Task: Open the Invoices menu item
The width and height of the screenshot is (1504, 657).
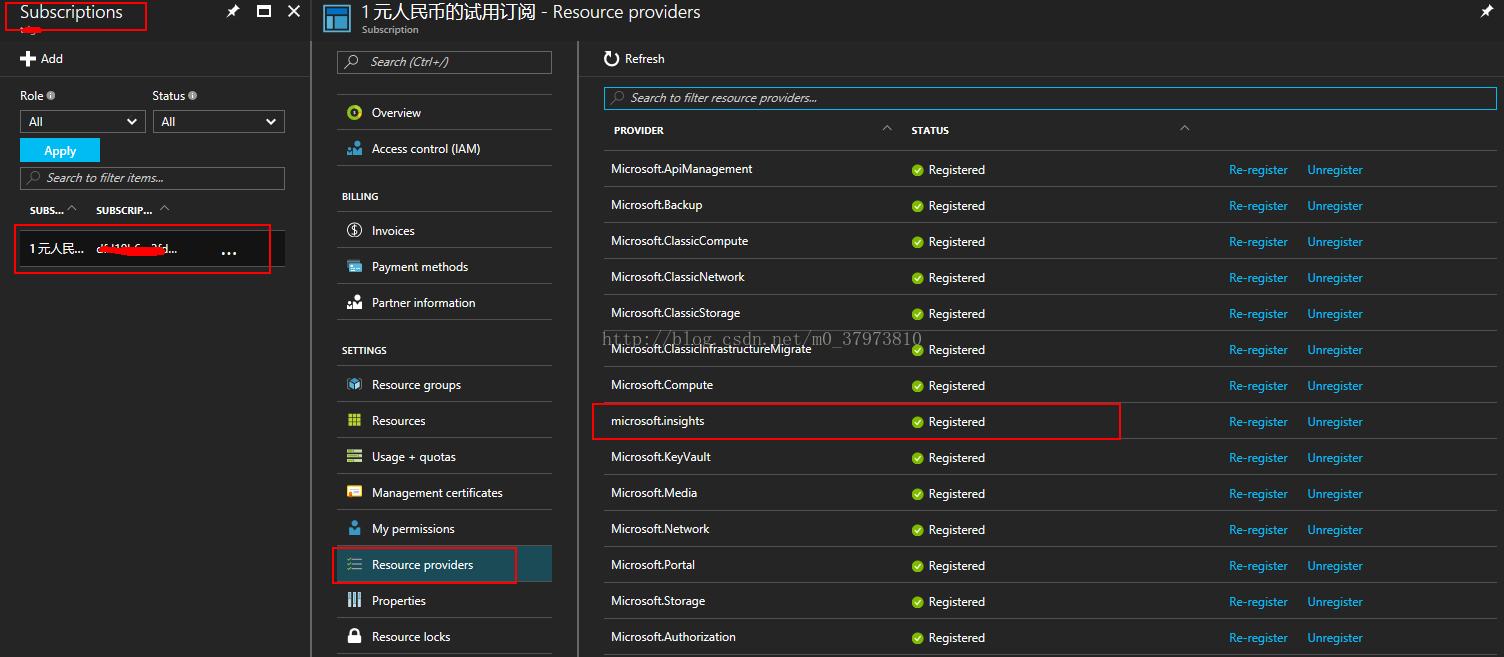Action: tap(444, 231)
